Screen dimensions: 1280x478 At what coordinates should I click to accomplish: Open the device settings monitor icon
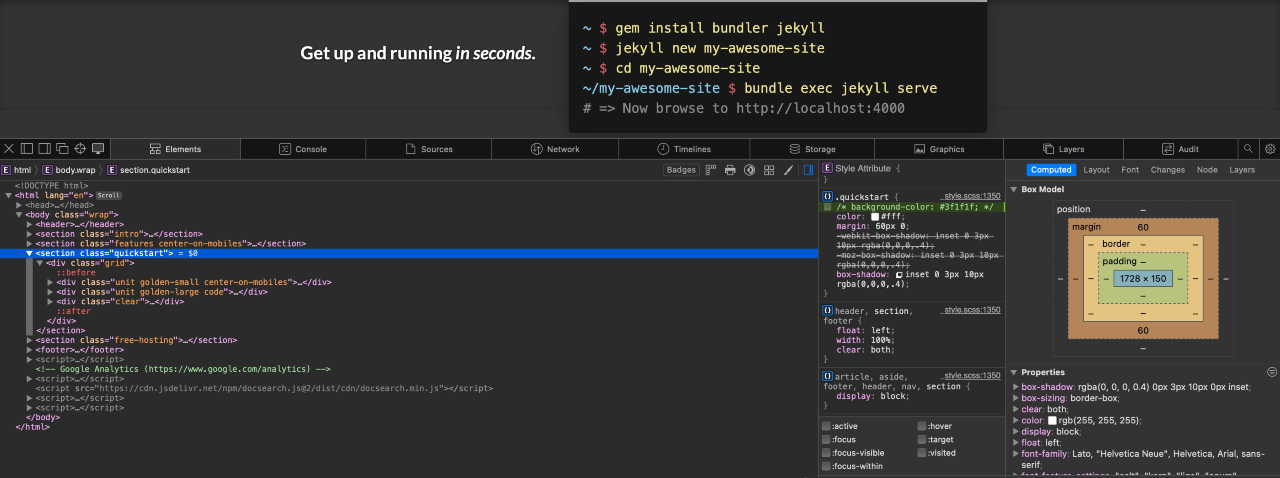pyautogui.click(x=98, y=149)
